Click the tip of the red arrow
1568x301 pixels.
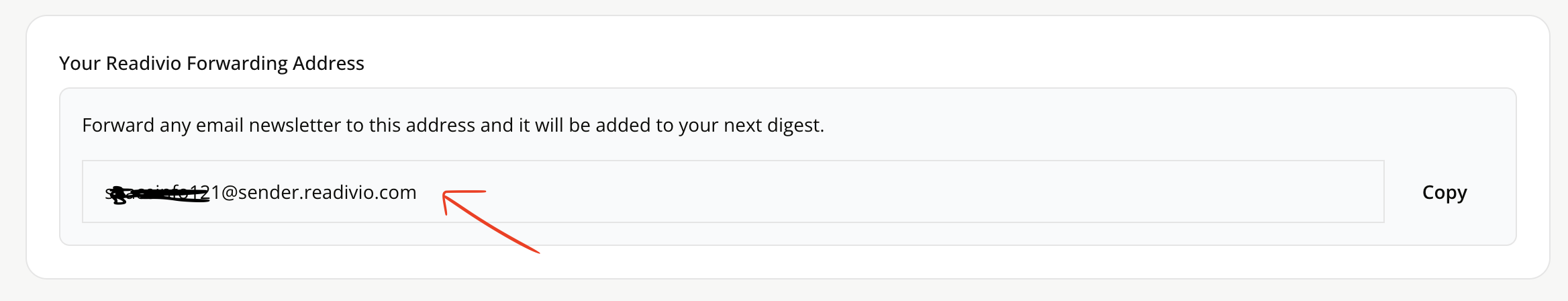click(x=444, y=195)
